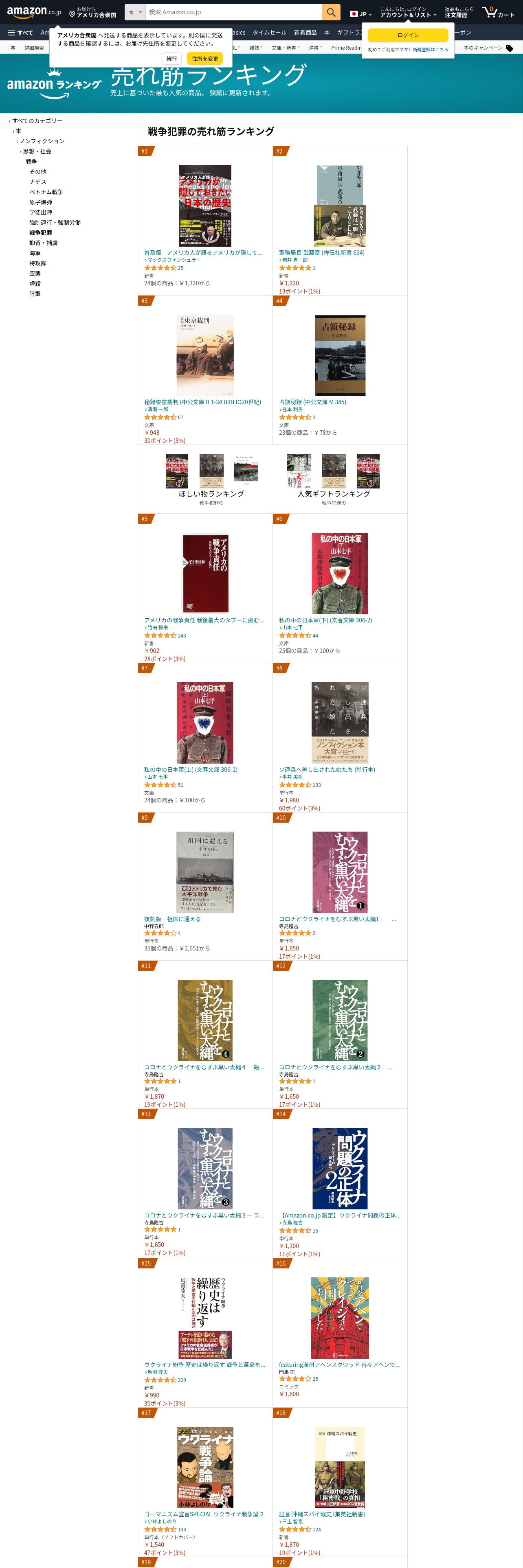Expand the 本 search category dropdown
Screen dimensions: 523x1568
point(135,12)
